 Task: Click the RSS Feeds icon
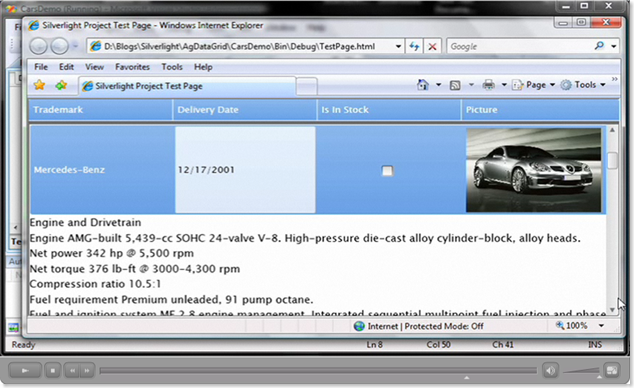point(455,85)
